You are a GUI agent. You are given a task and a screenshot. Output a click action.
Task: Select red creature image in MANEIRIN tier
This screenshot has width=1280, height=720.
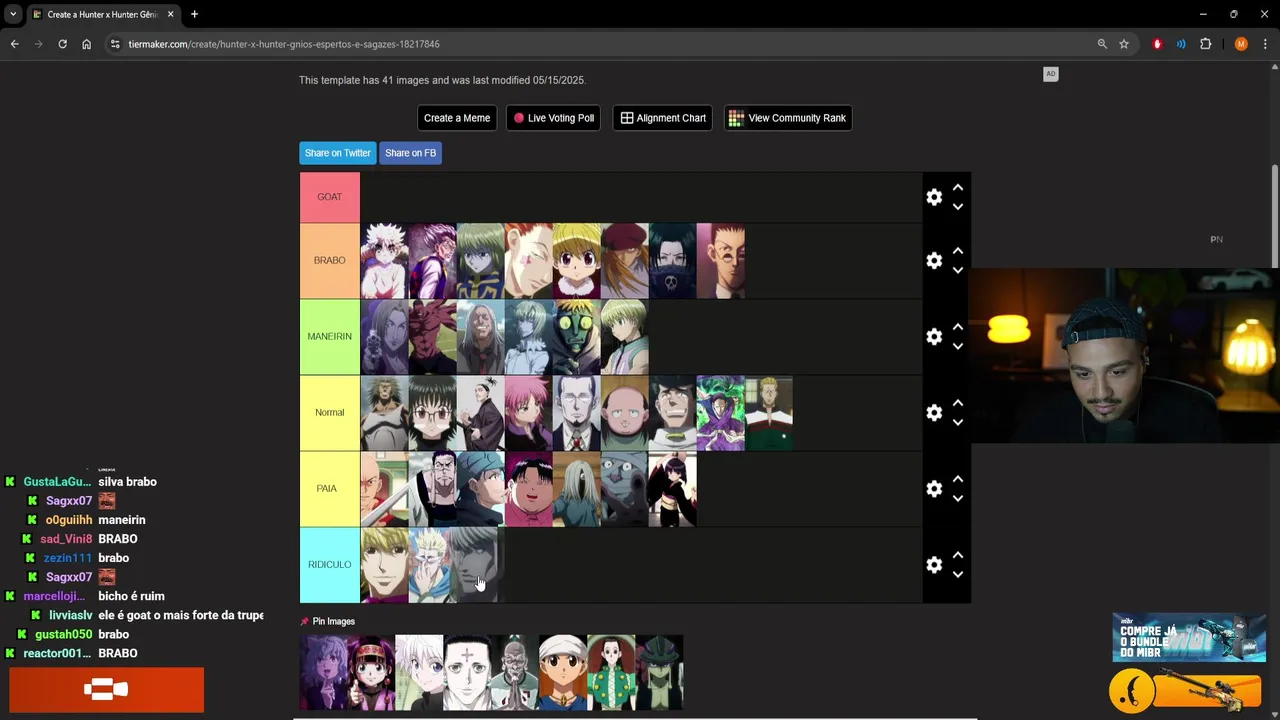click(x=433, y=337)
